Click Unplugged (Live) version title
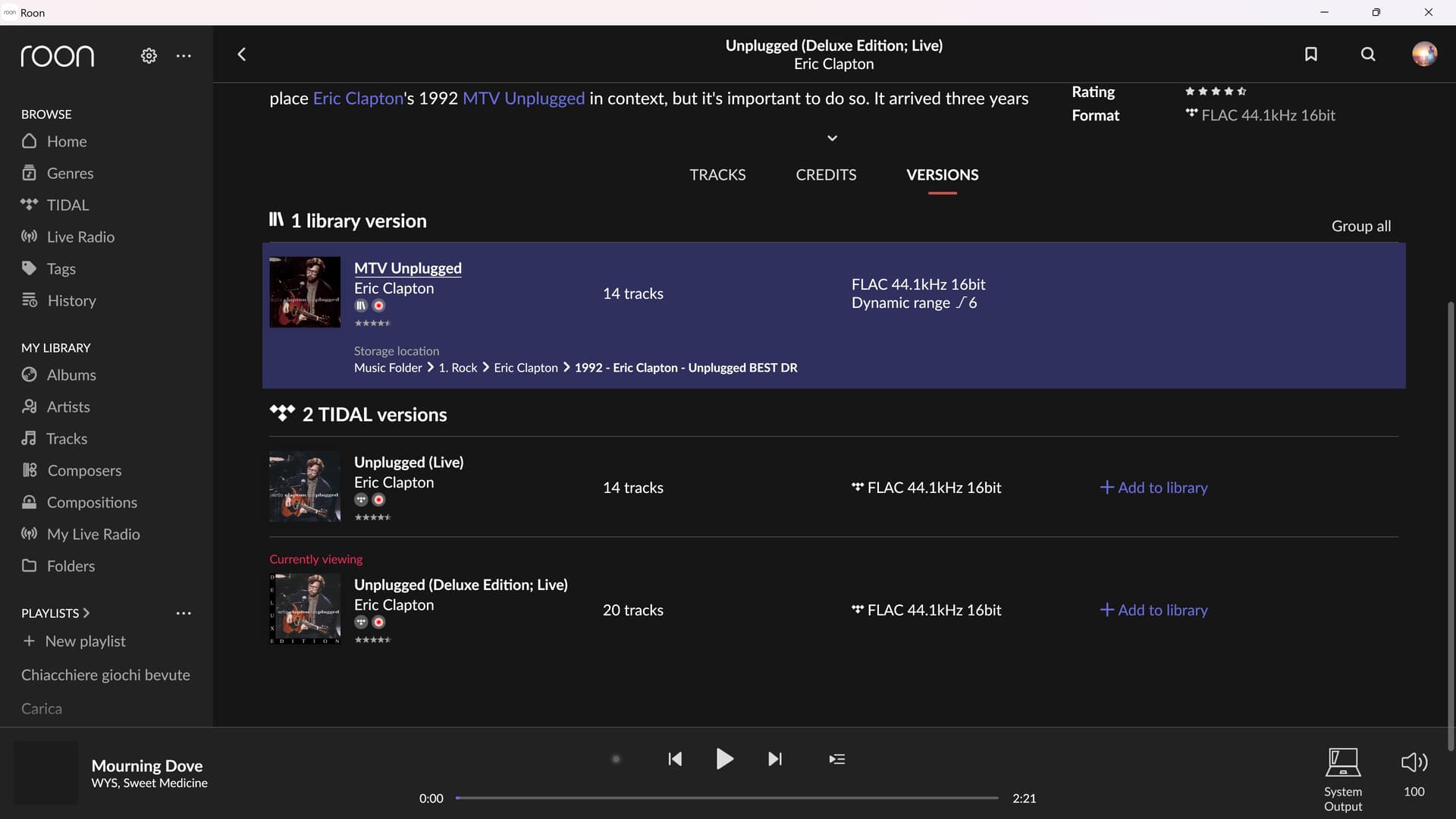 (409, 462)
